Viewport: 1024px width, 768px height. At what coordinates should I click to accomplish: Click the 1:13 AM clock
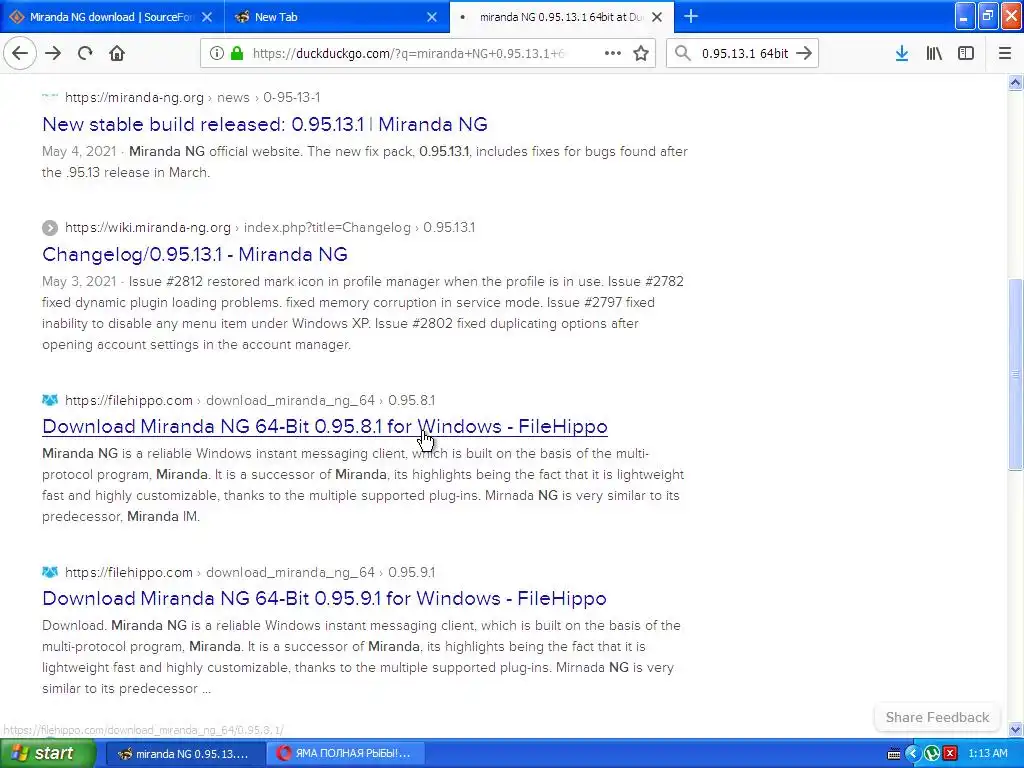point(987,753)
